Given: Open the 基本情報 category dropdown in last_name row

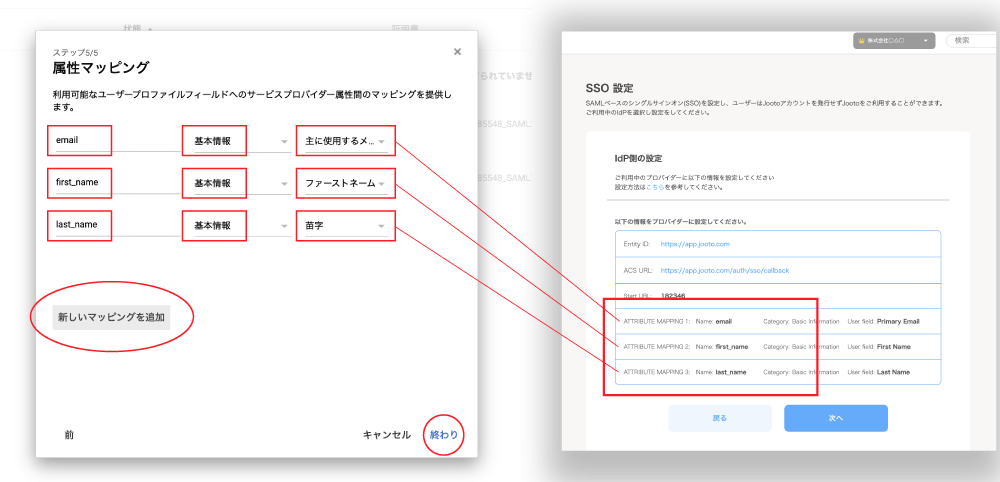Looking at the screenshot, I should (241, 225).
